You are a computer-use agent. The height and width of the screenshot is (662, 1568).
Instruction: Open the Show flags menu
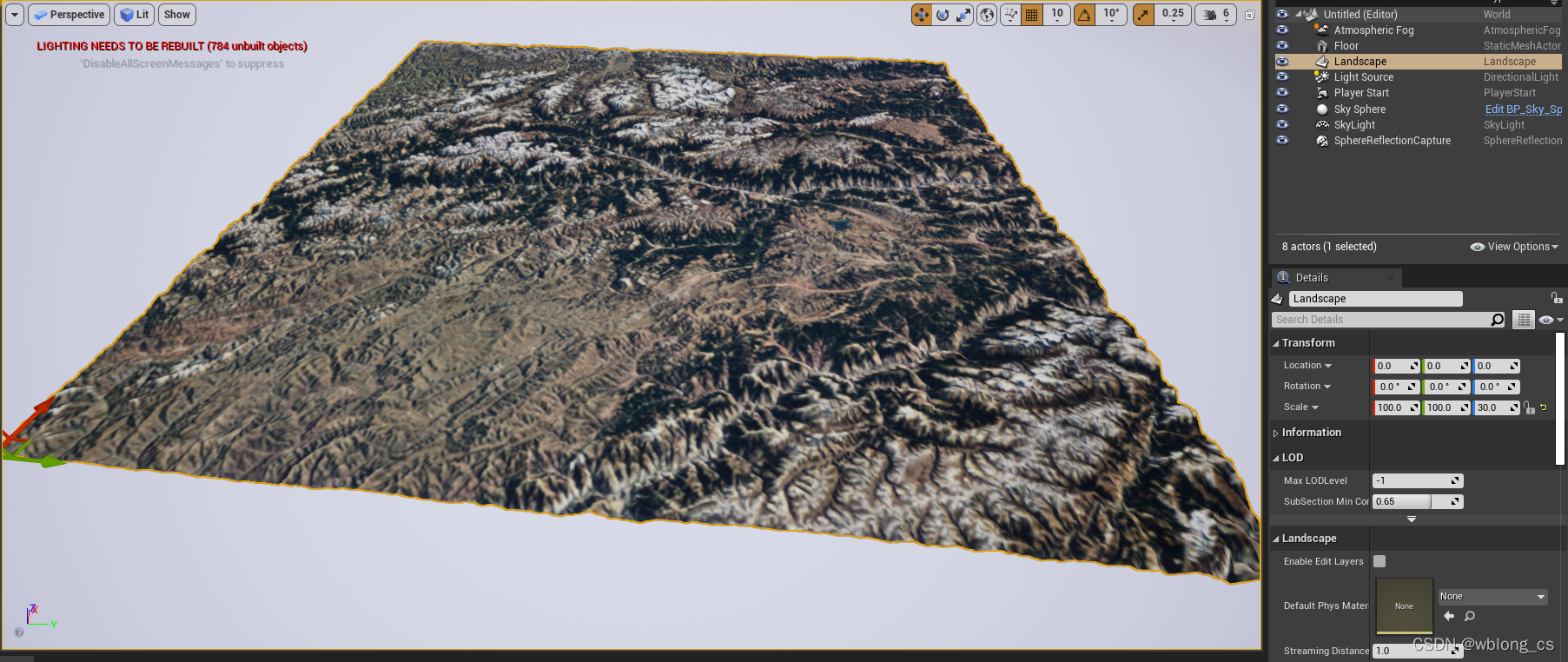click(x=176, y=15)
